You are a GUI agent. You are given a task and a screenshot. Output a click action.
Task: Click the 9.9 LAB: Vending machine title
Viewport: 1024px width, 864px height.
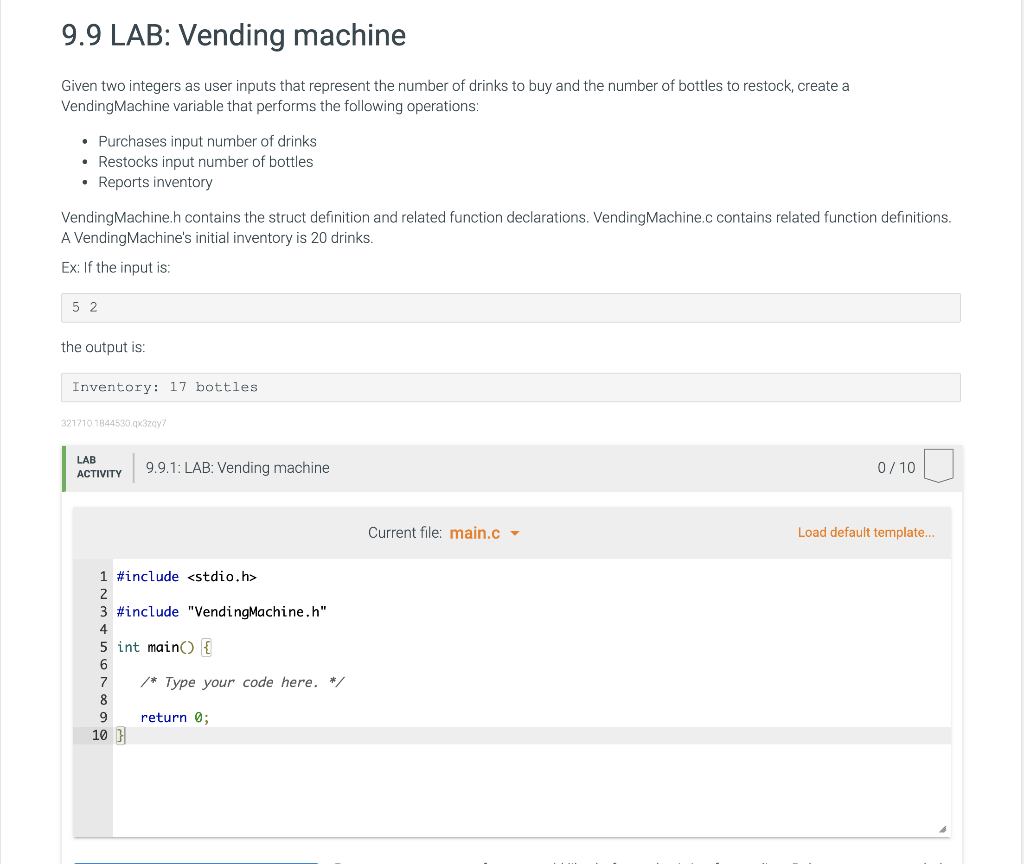[233, 35]
